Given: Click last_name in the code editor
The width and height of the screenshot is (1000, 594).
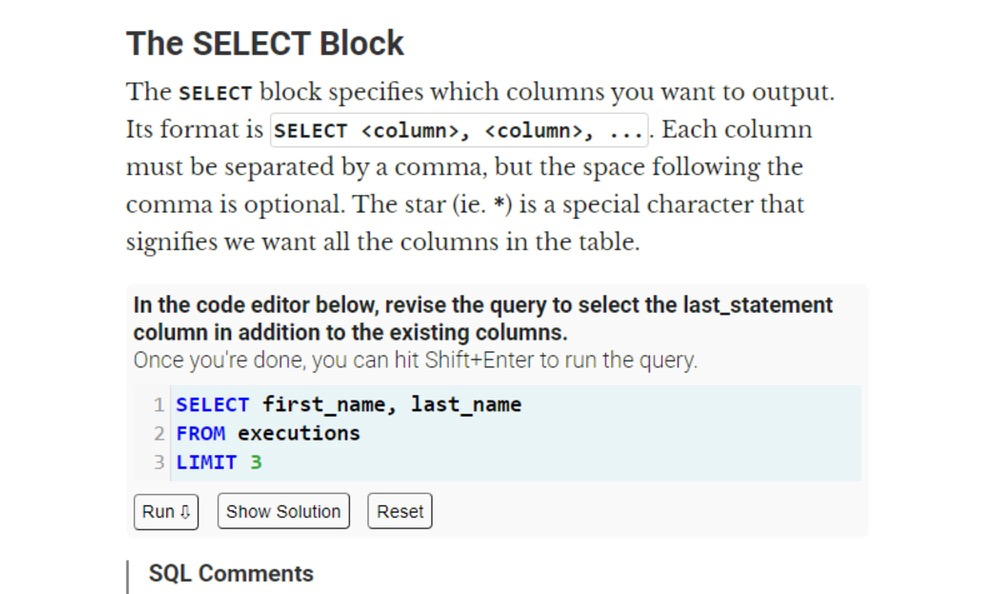Looking at the screenshot, I should (466, 405).
